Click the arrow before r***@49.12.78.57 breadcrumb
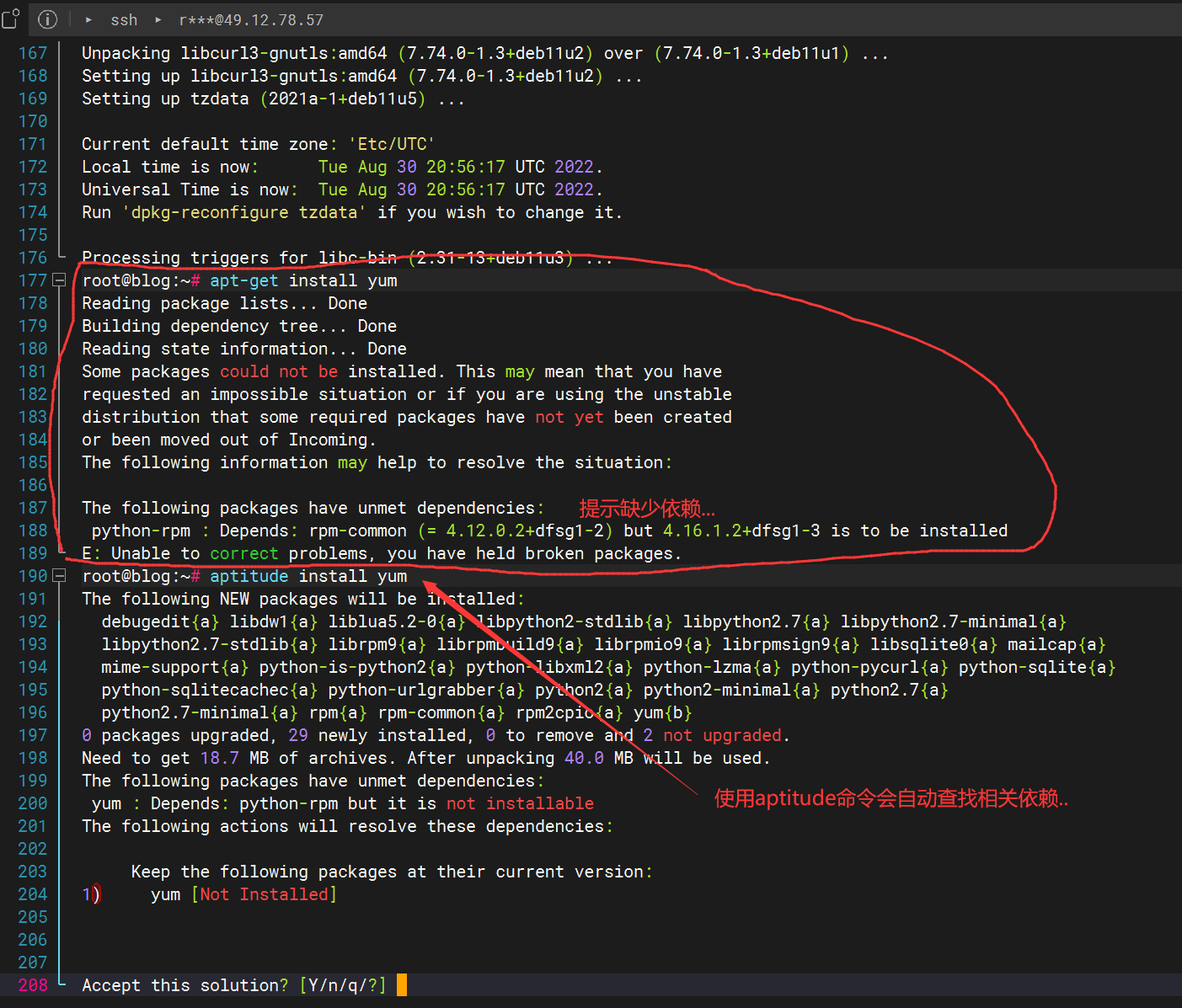 coord(158,19)
